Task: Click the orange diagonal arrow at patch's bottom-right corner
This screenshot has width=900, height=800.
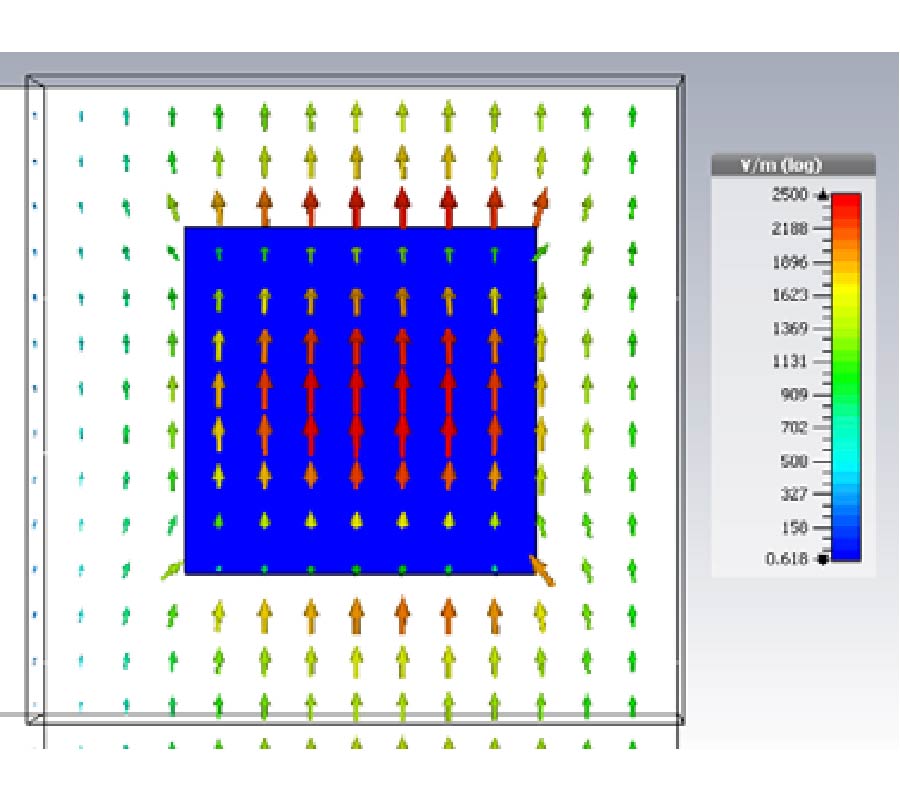Action: tap(543, 571)
